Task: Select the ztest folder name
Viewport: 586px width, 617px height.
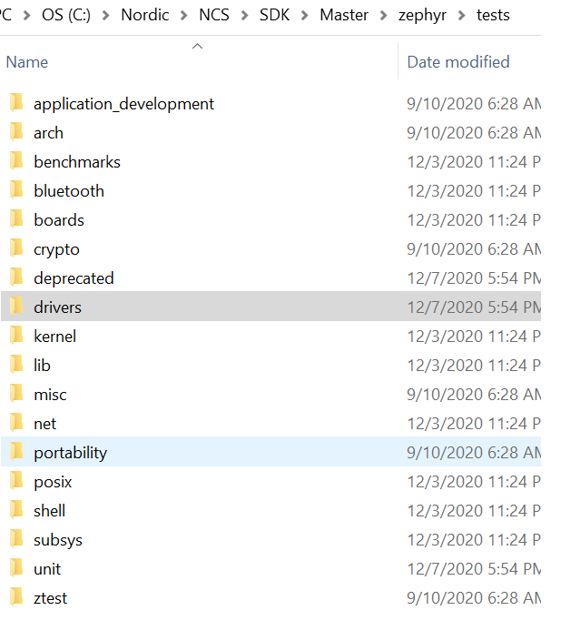Action: (x=50, y=599)
